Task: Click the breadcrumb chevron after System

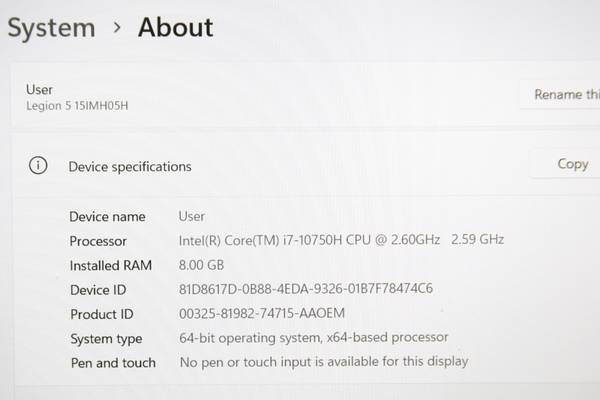Action: point(117,27)
